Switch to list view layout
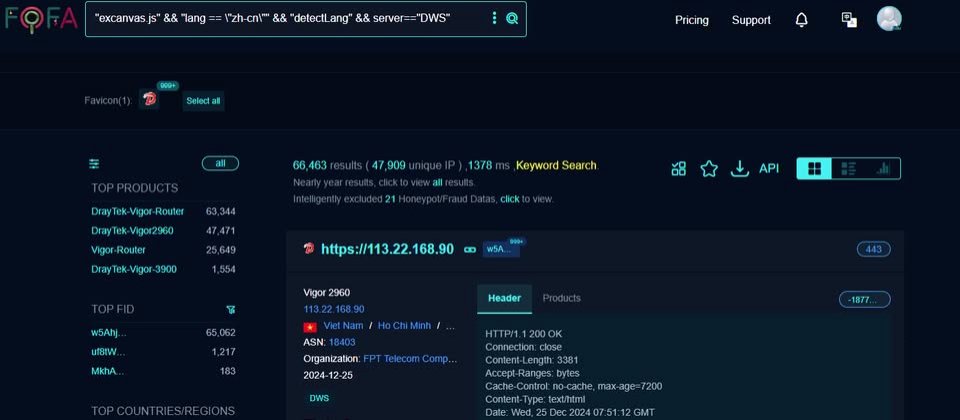The image size is (960, 420). click(849, 168)
